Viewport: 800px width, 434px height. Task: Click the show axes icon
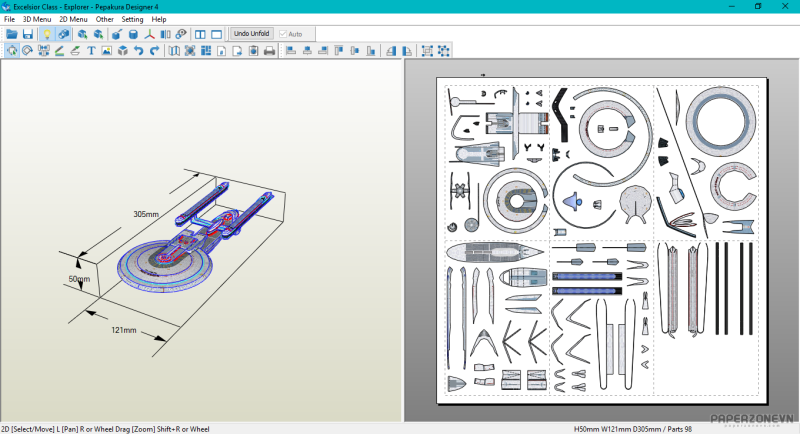(150, 34)
